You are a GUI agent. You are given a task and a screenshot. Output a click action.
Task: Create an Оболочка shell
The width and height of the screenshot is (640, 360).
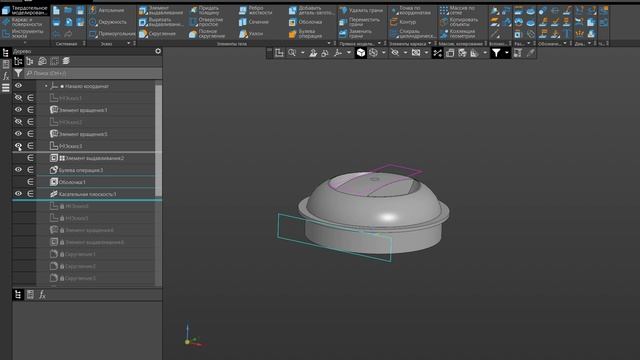[305, 22]
